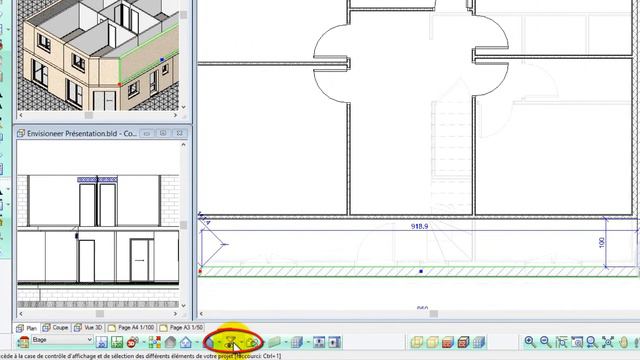Click the up scroll arrow in the Coupe window
The height and width of the screenshot is (360, 640).
(183, 144)
